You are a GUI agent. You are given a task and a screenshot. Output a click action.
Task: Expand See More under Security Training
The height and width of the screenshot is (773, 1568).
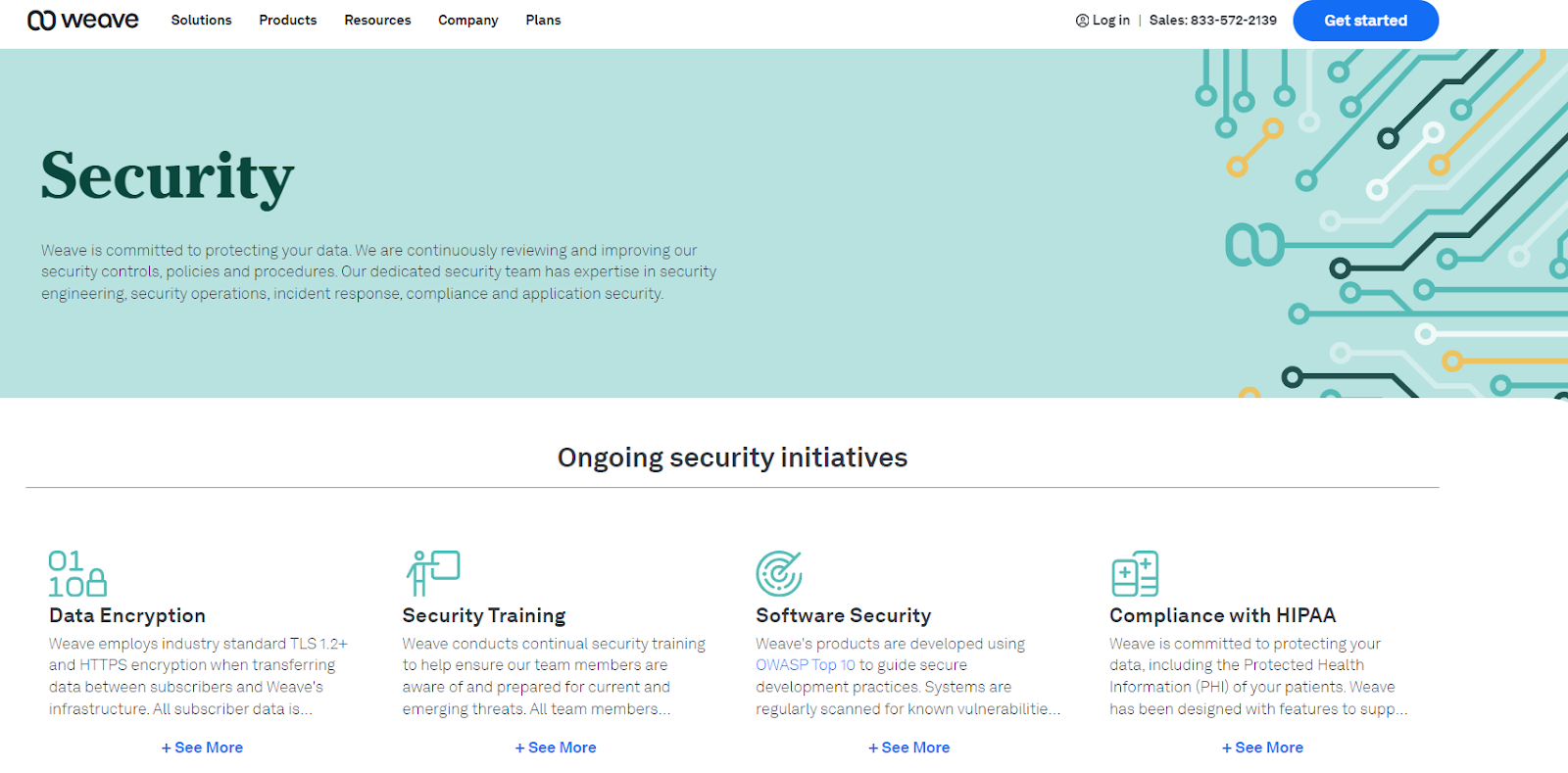[x=556, y=748]
